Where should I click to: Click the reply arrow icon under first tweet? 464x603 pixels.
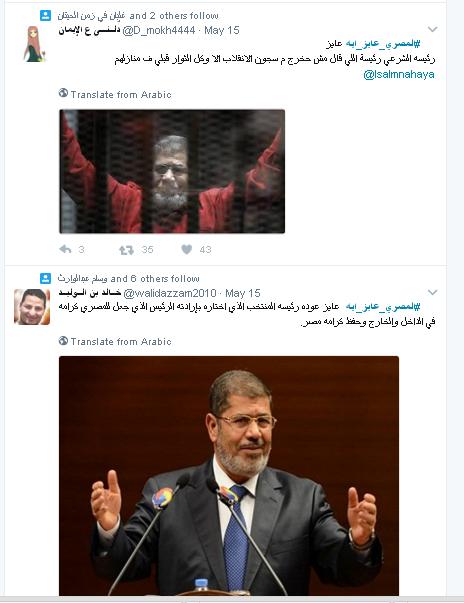click(x=66, y=249)
